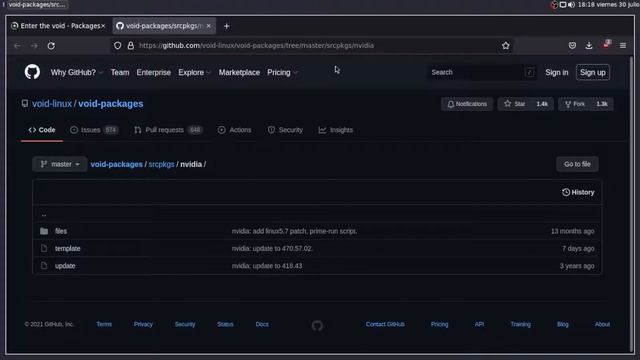The width and height of the screenshot is (640, 360).
Task: Switch to the Issues tab
Action: (x=94, y=130)
